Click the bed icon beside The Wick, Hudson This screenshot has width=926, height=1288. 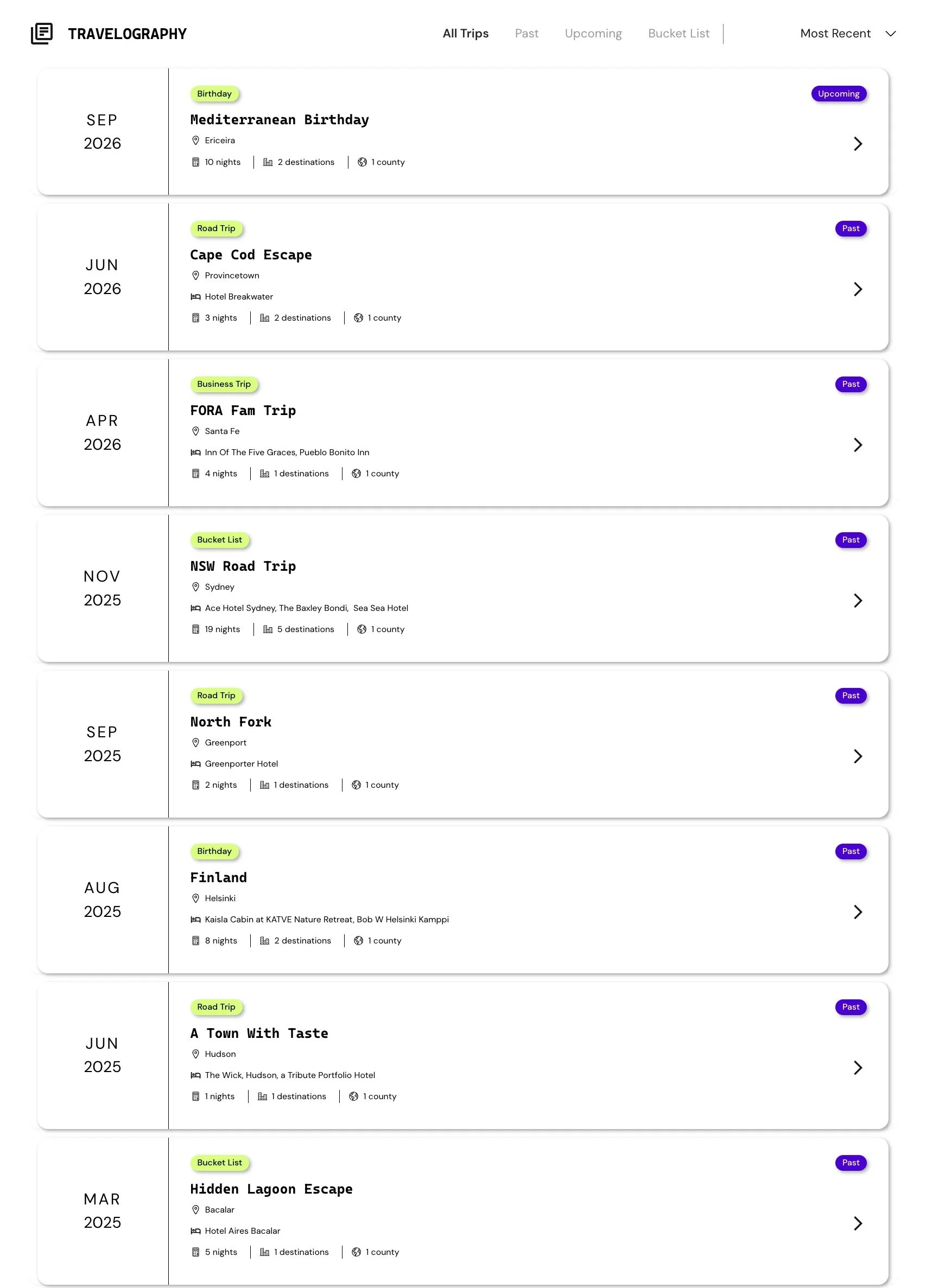click(195, 1075)
